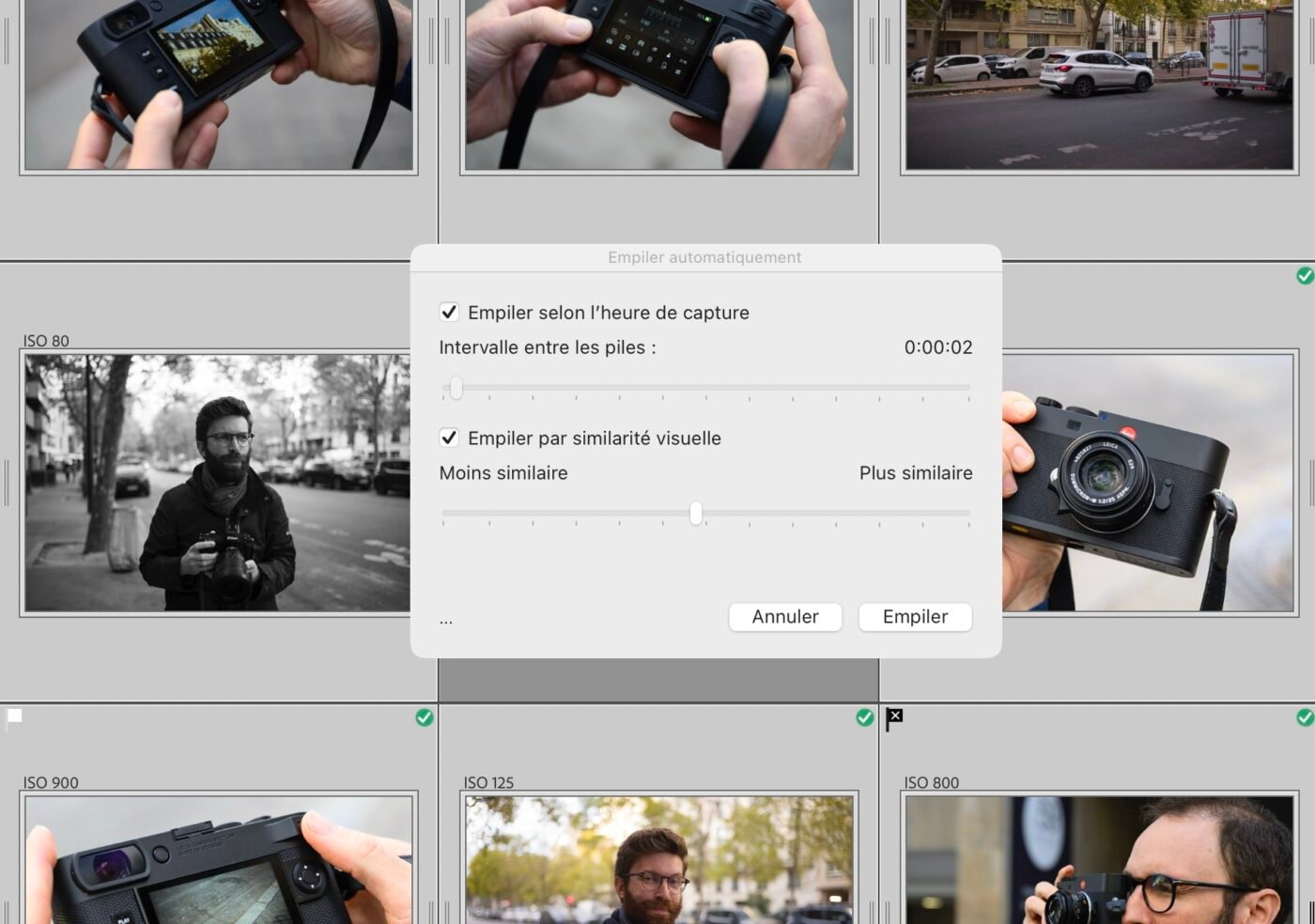
Task: Click green check badge on ISO 800 cell
Action: coord(1305,717)
